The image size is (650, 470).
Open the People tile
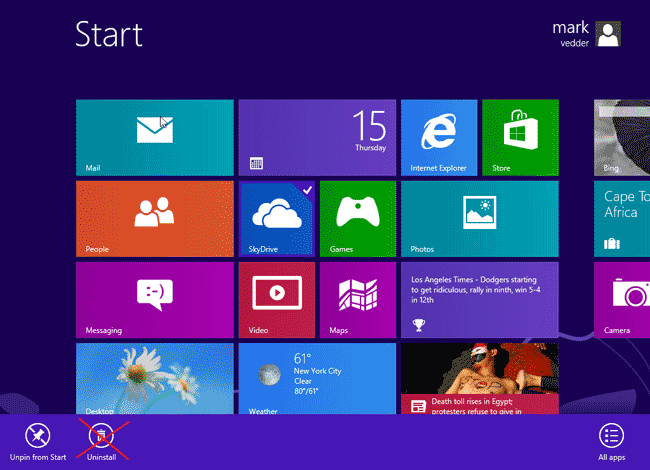tap(154, 218)
